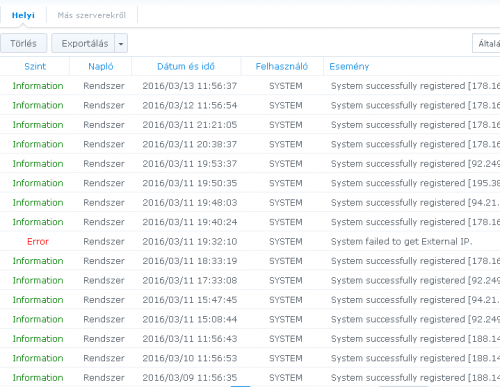This screenshot has width=500, height=387.
Task: Select log row dated 2016/03/10 11:56:53
Action: point(250,358)
